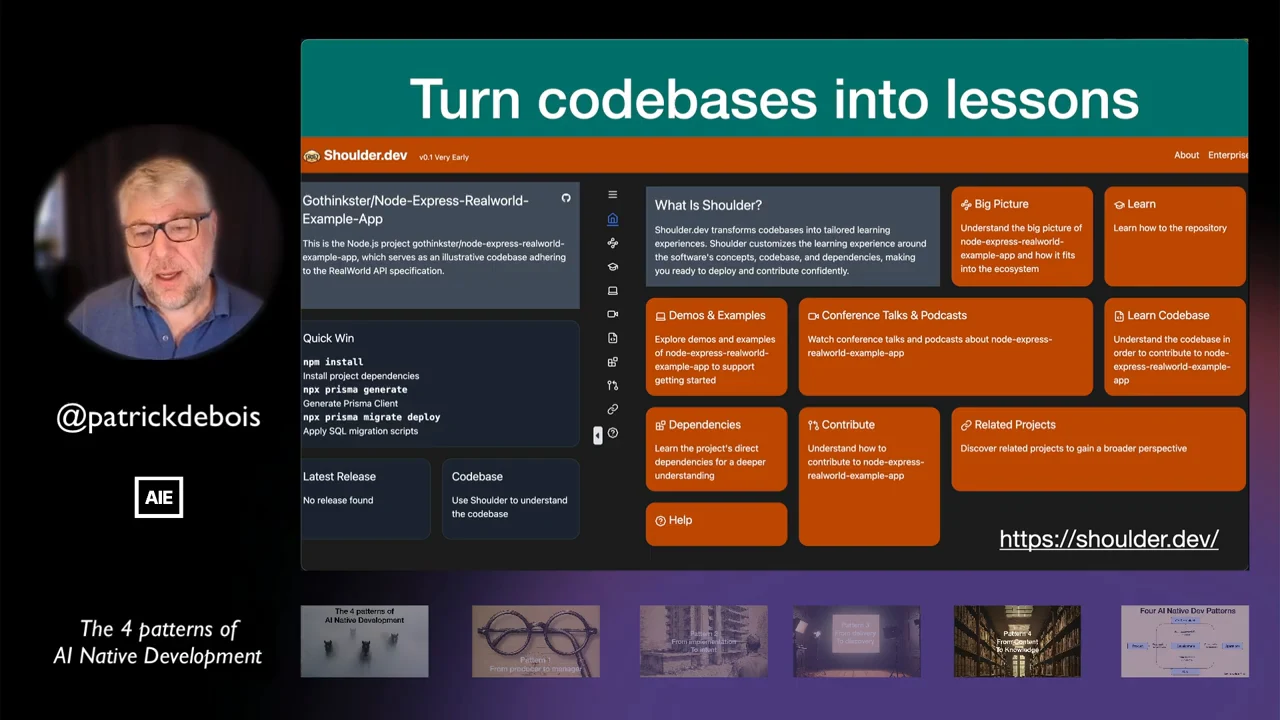Screen dimensions: 1280x720
Task: Click the Gothinkster/Node-Express-Realworld-Example-App title
Action: 416,209
